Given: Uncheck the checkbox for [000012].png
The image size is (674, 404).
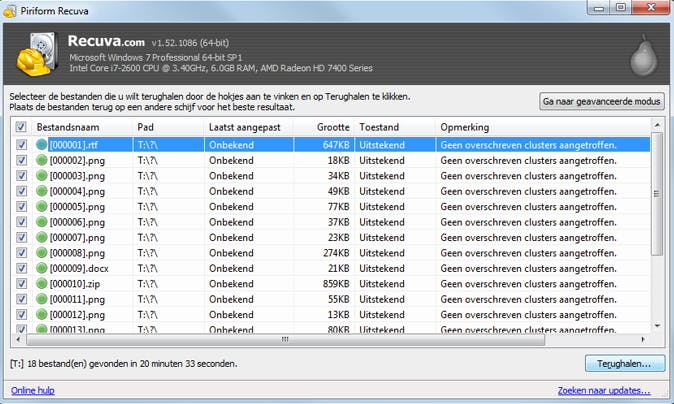Looking at the screenshot, I should pyautogui.click(x=21, y=315).
